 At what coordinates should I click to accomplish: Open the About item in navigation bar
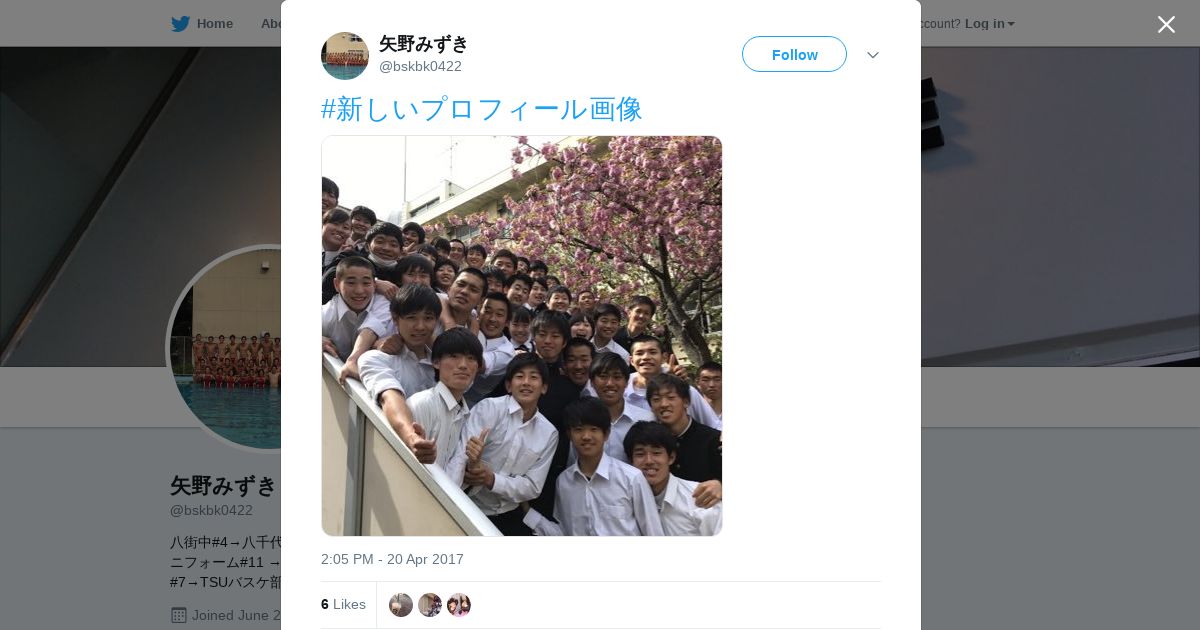(x=271, y=23)
